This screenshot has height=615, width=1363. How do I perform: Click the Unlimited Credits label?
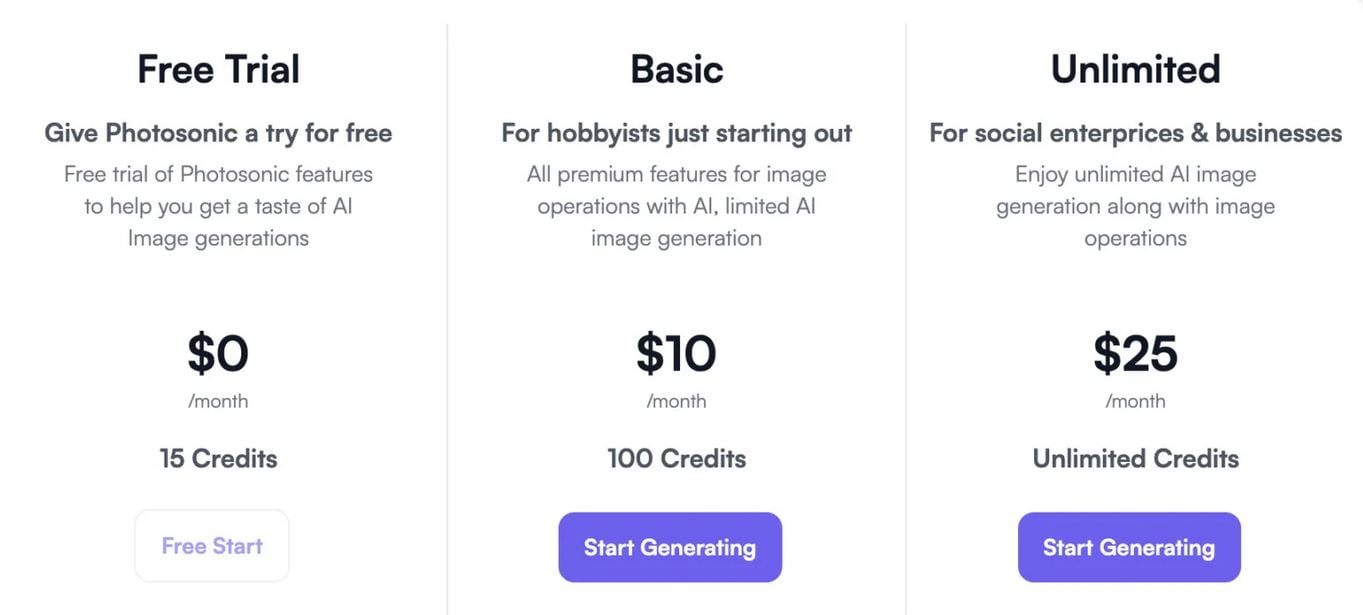click(x=1135, y=459)
